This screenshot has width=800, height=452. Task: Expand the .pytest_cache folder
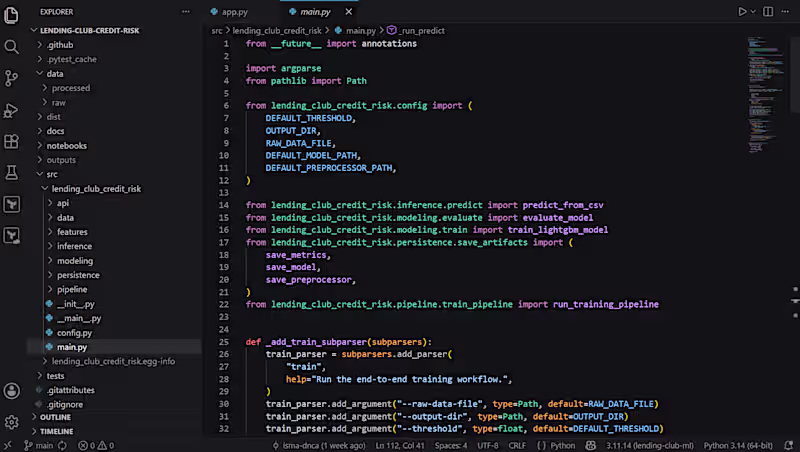click(71, 59)
